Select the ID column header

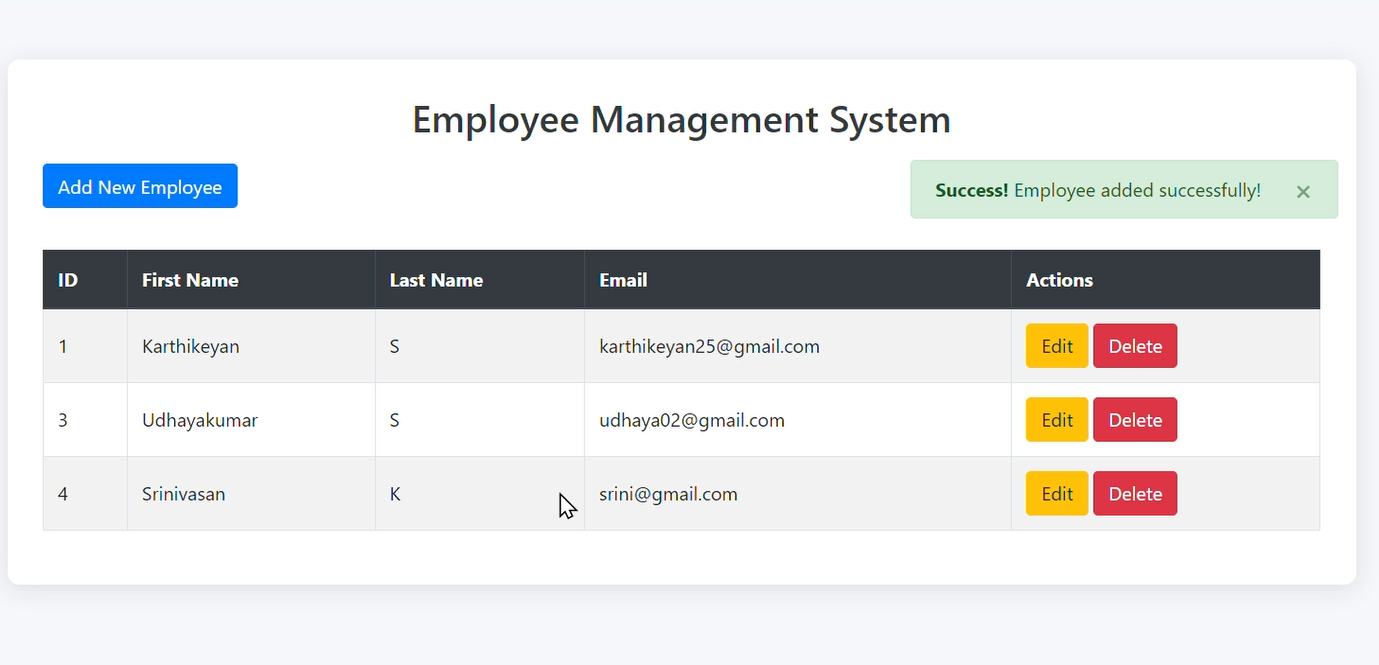point(67,279)
